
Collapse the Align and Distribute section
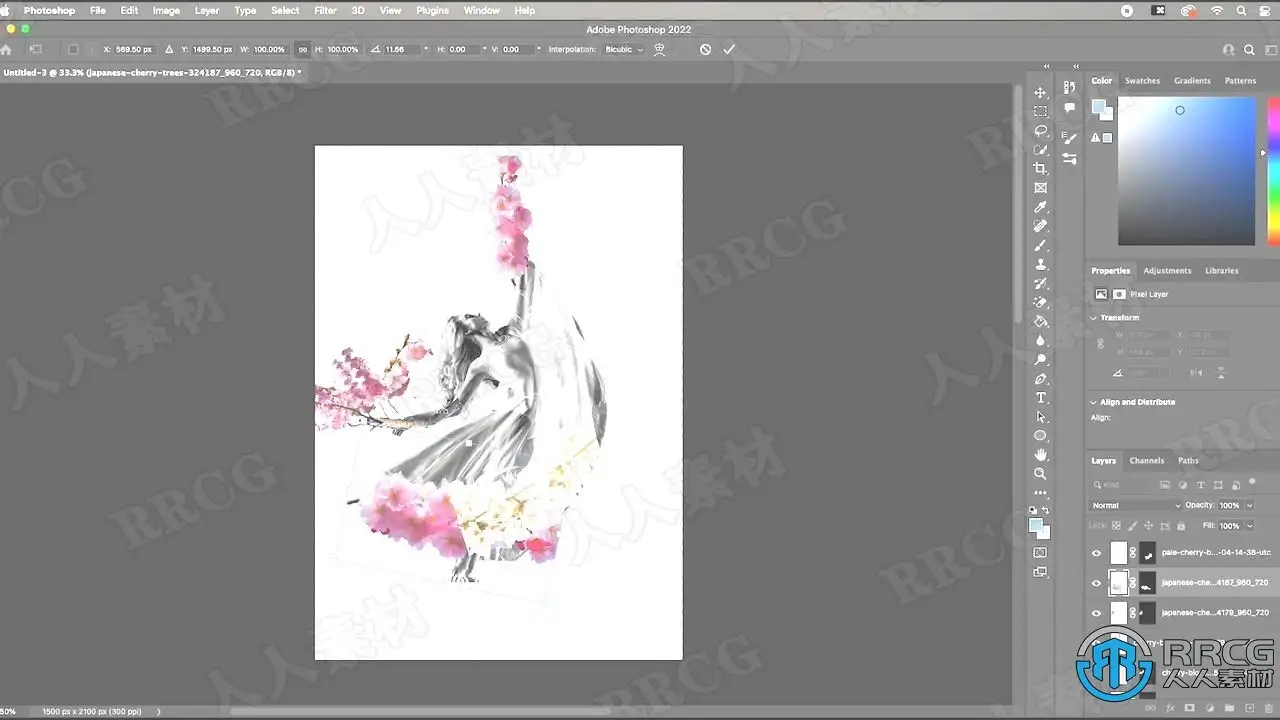[1094, 402]
